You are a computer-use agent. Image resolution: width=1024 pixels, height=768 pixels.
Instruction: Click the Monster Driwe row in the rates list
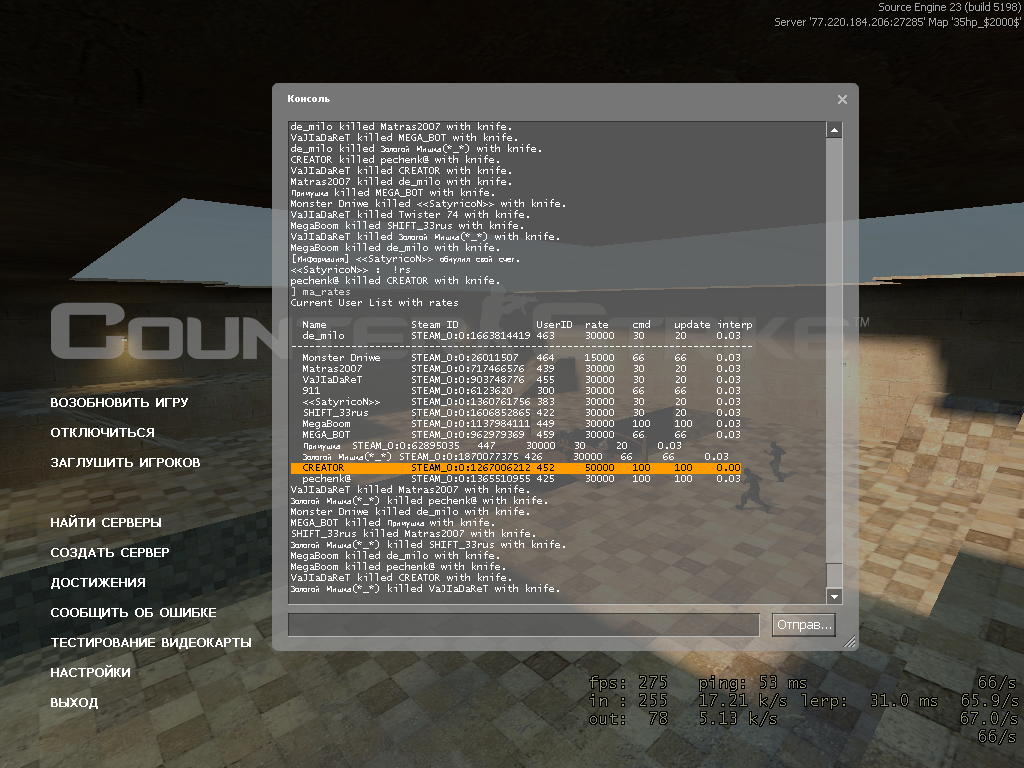click(521, 358)
